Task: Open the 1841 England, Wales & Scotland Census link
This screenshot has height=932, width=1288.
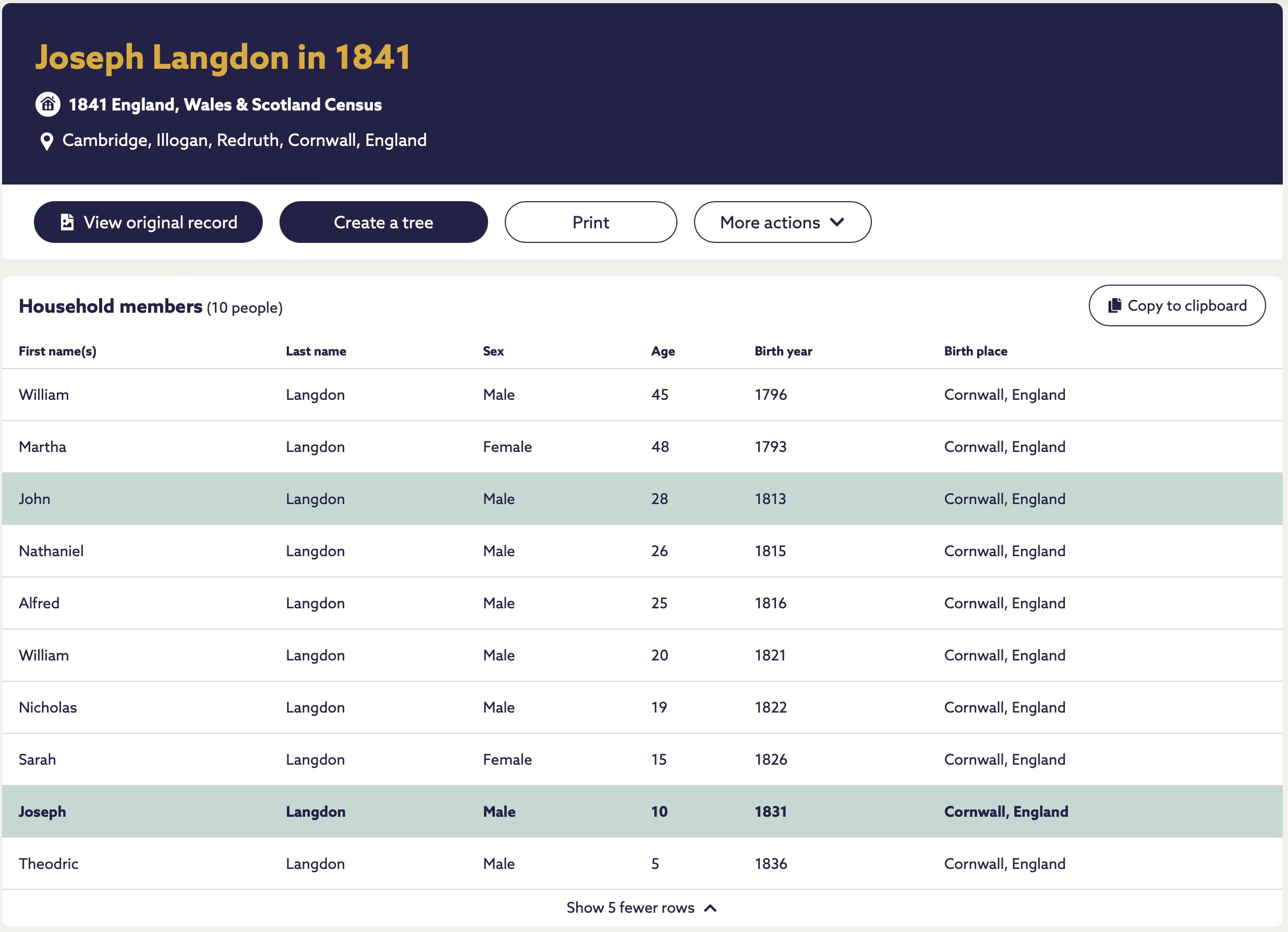Action: [225, 104]
